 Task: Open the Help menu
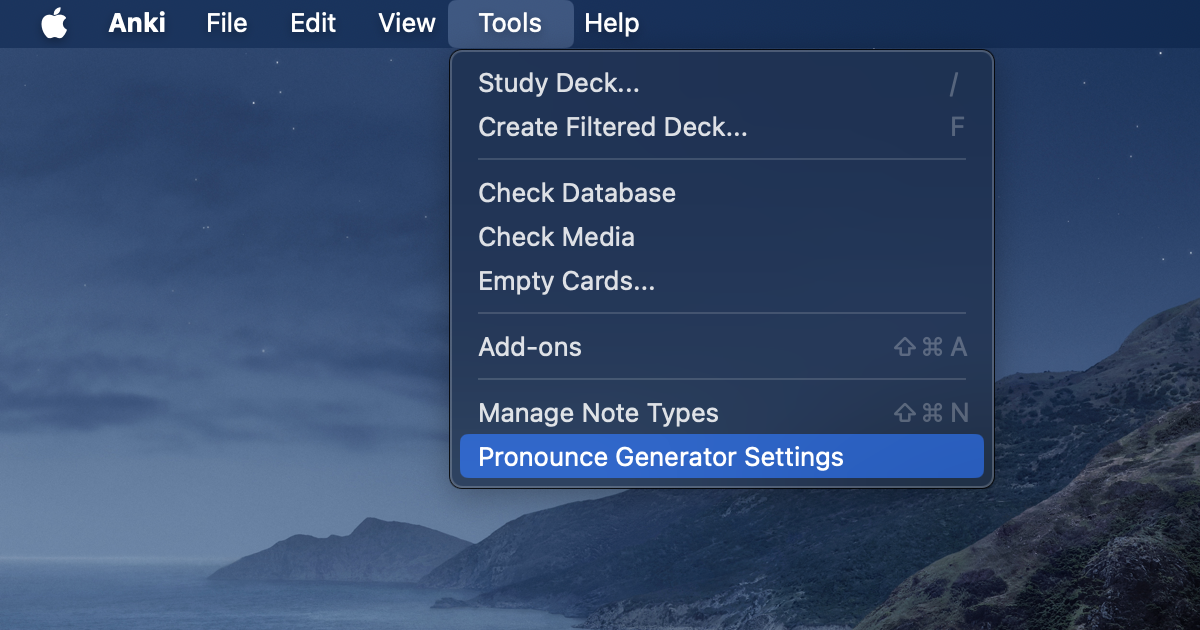point(611,23)
